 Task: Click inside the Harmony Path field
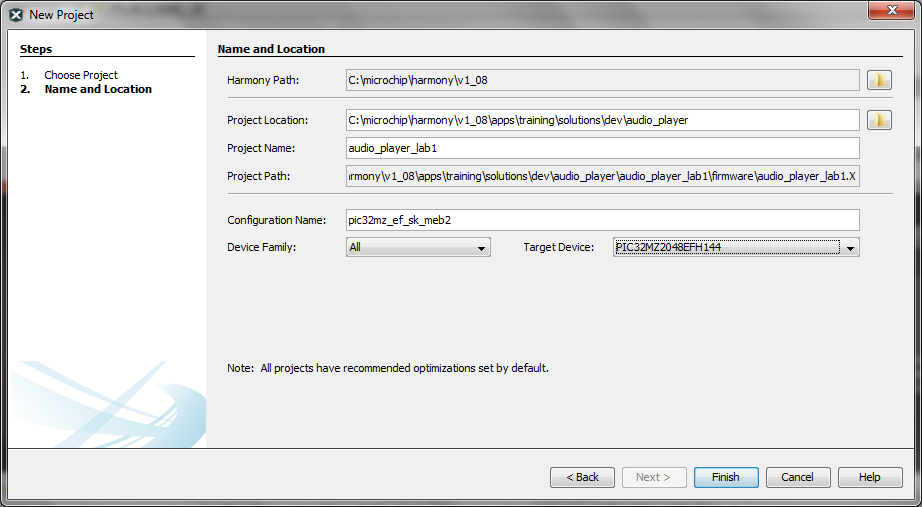[x=602, y=80]
